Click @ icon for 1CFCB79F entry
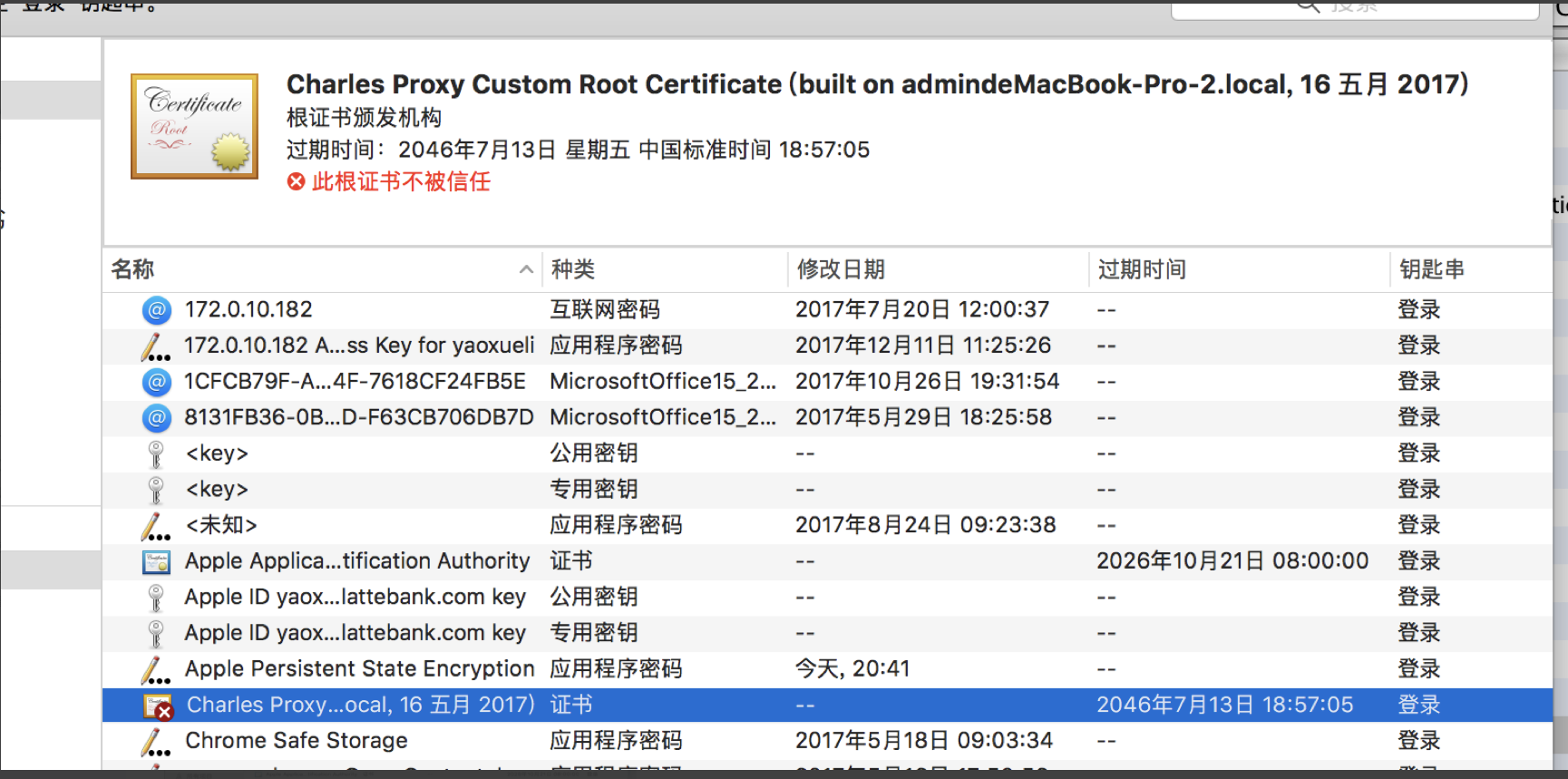The width and height of the screenshot is (1568, 779). [157, 382]
